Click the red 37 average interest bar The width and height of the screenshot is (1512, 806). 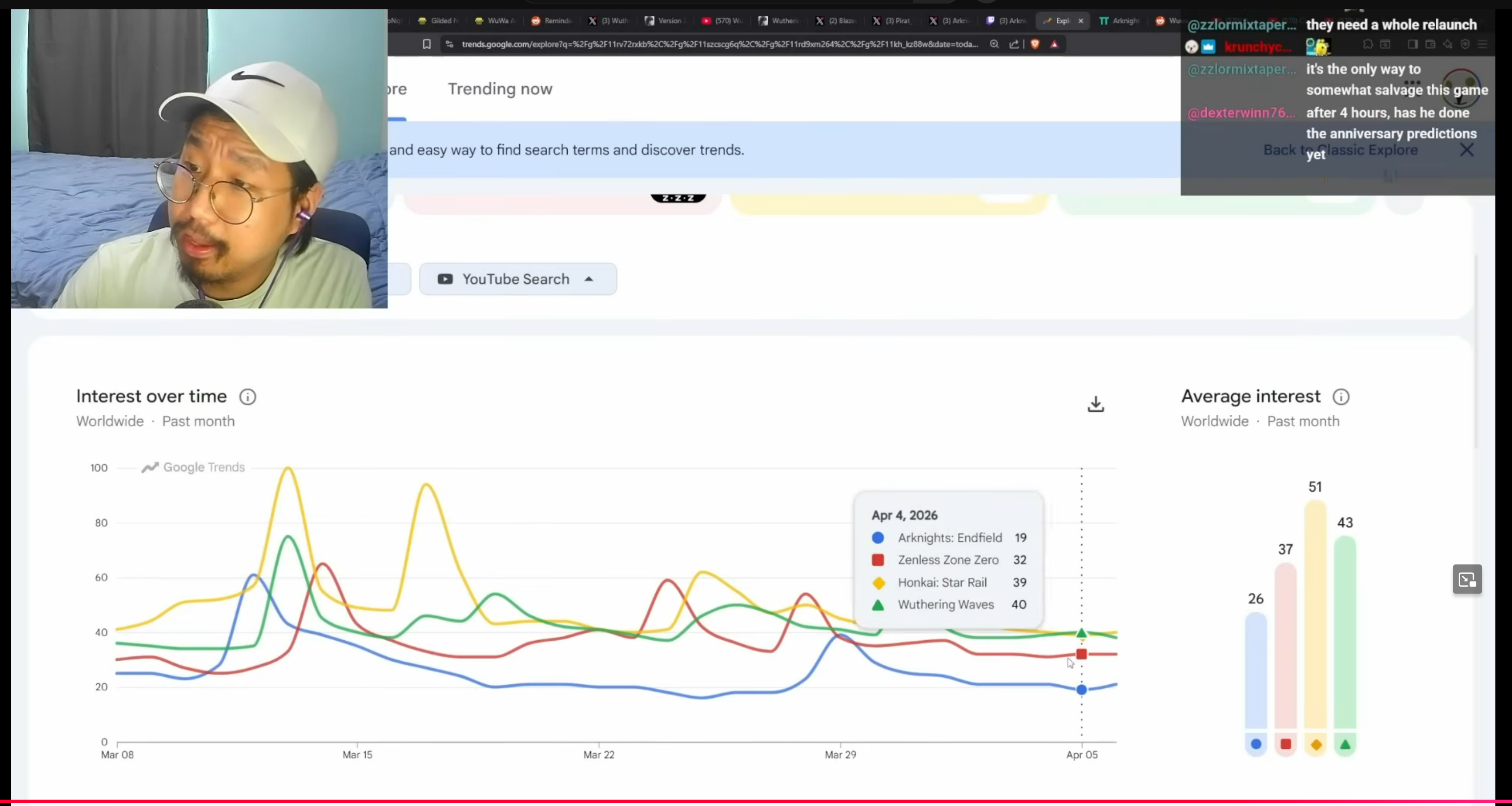coord(1286,646)
